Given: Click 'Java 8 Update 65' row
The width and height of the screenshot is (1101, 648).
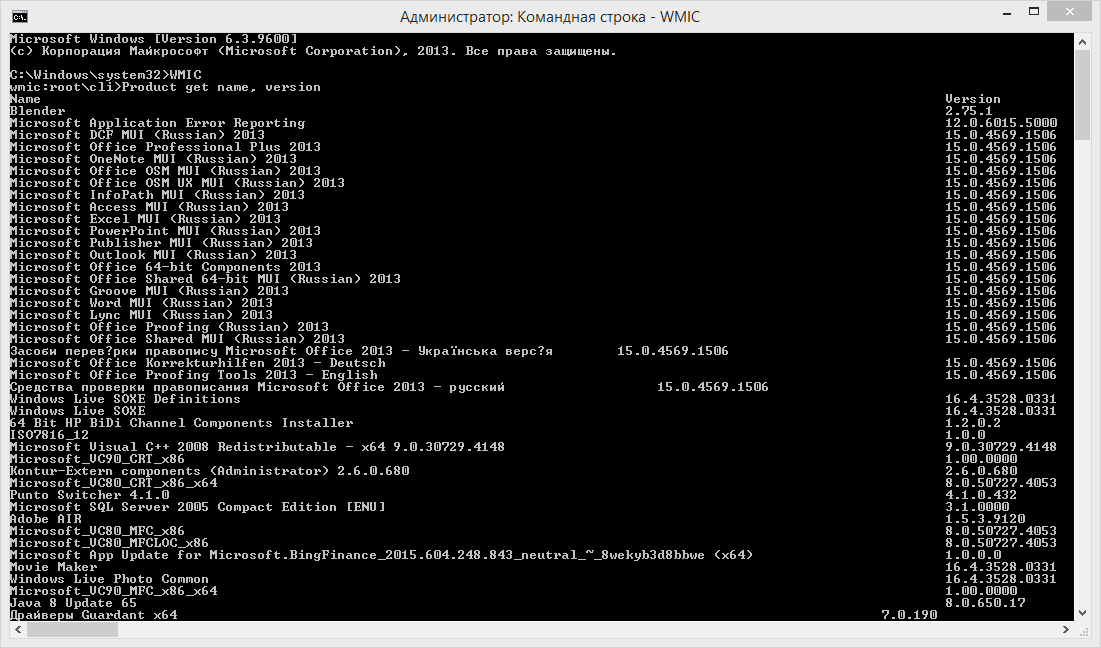Looking at the screenshot, I should pos(73,603).
